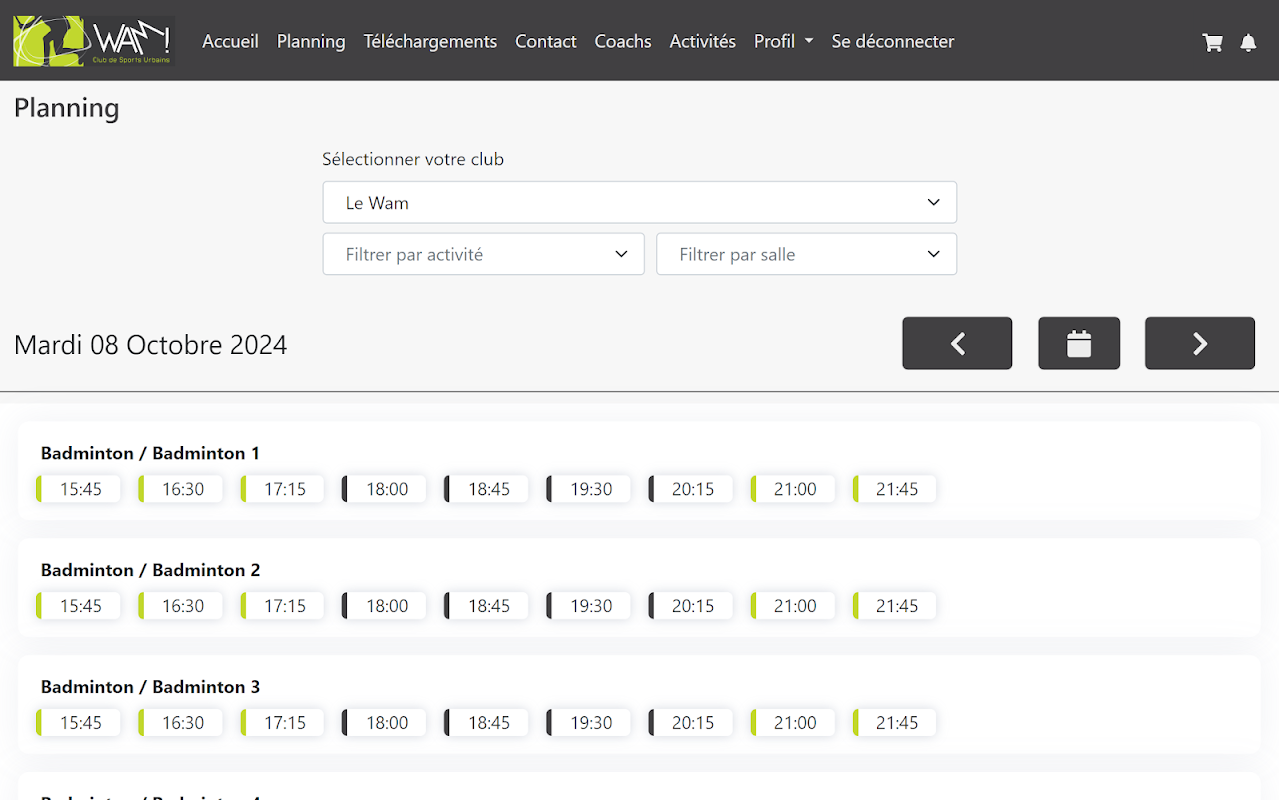Open the Coachs menu item
1279x800 pixels.
click(623, 41)
